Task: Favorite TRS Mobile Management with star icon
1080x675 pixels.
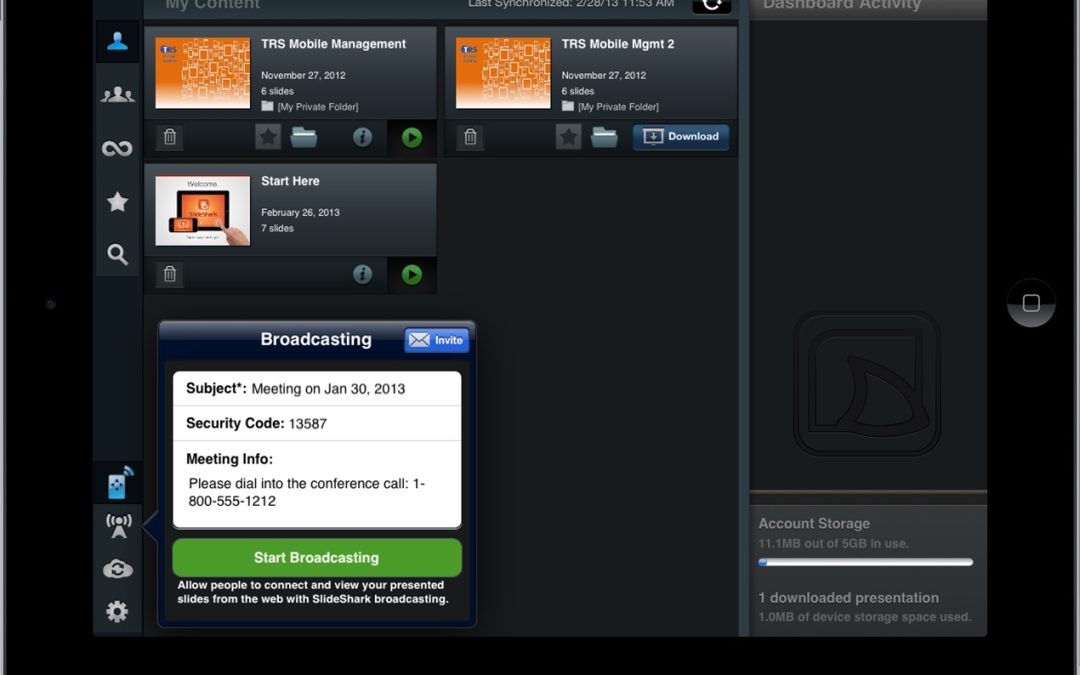Action: pos(268,137)
